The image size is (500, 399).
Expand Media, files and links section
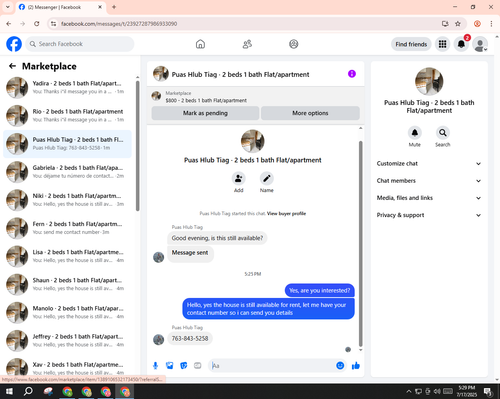coord(429,198)
